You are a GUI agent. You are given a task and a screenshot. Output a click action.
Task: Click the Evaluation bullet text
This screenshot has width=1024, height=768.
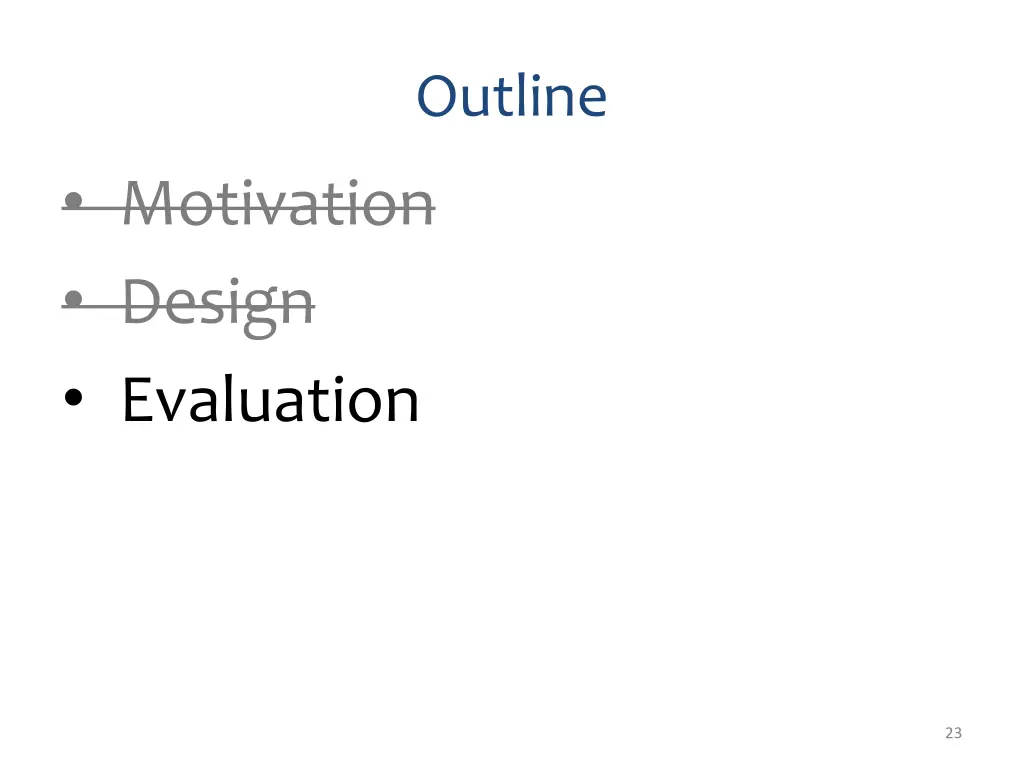[x=270, y=400]
